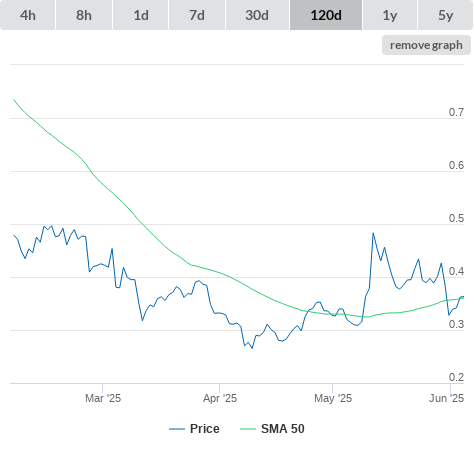Choose the 30d time range tab

click(257, 15)
